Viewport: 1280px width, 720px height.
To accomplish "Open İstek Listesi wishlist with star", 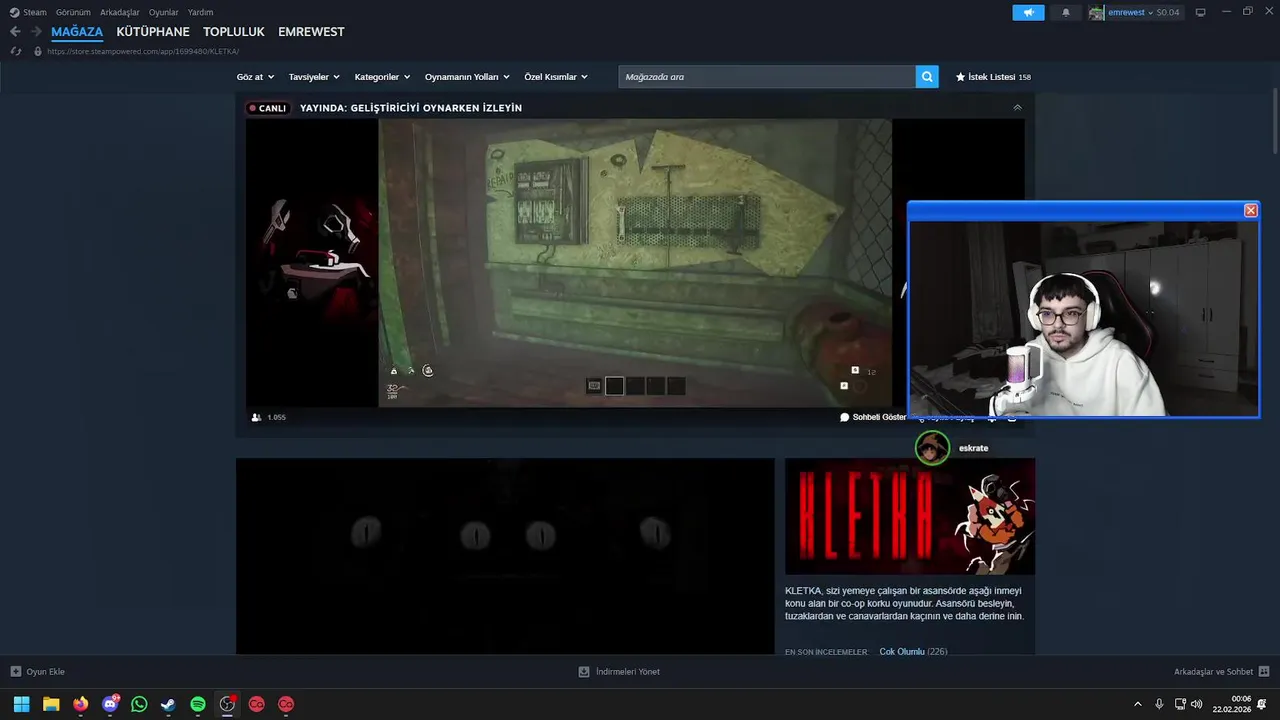I will (993, 76).
